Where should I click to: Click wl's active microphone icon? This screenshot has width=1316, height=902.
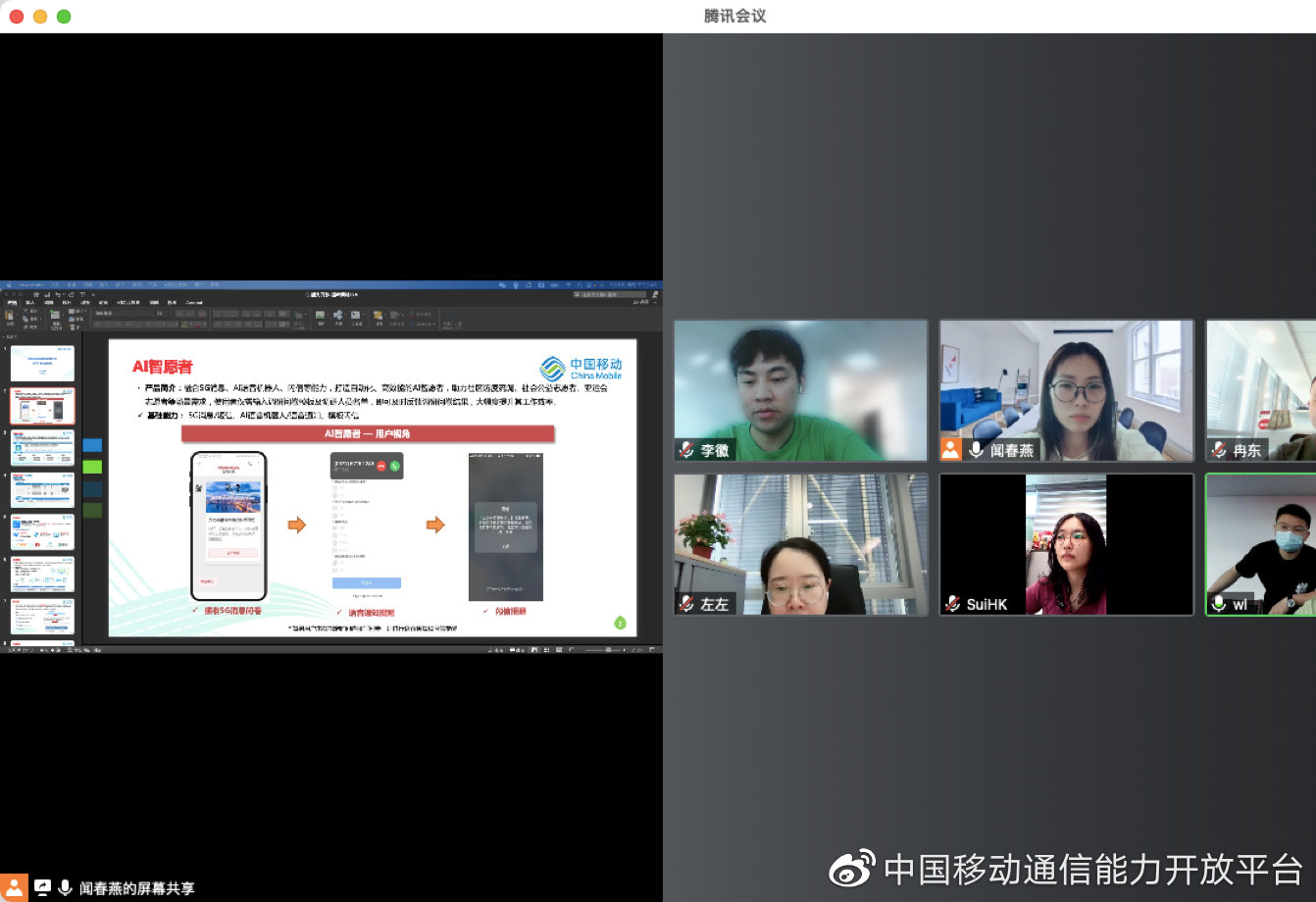(1219, 604)
